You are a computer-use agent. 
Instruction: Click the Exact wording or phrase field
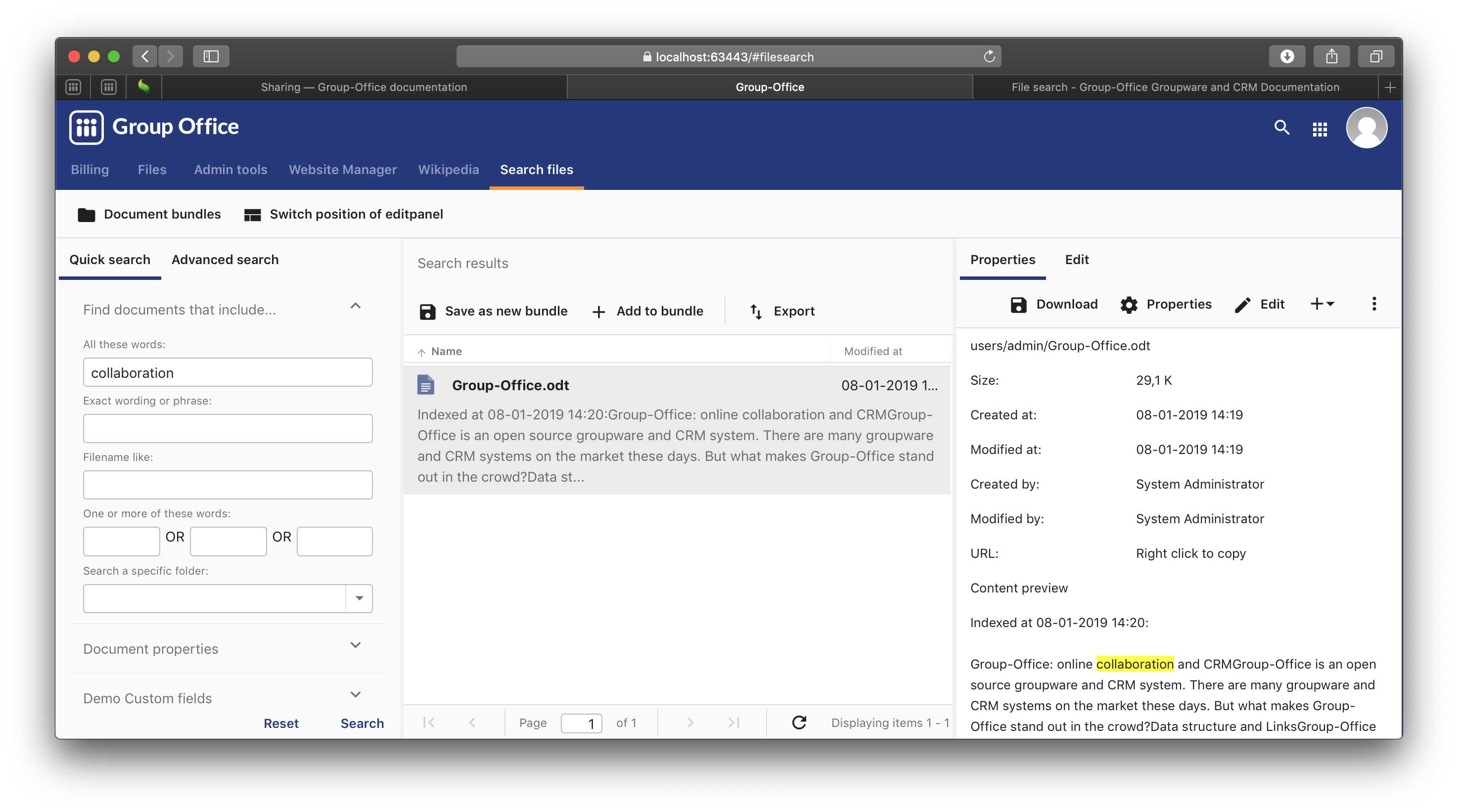click(228, 428)
